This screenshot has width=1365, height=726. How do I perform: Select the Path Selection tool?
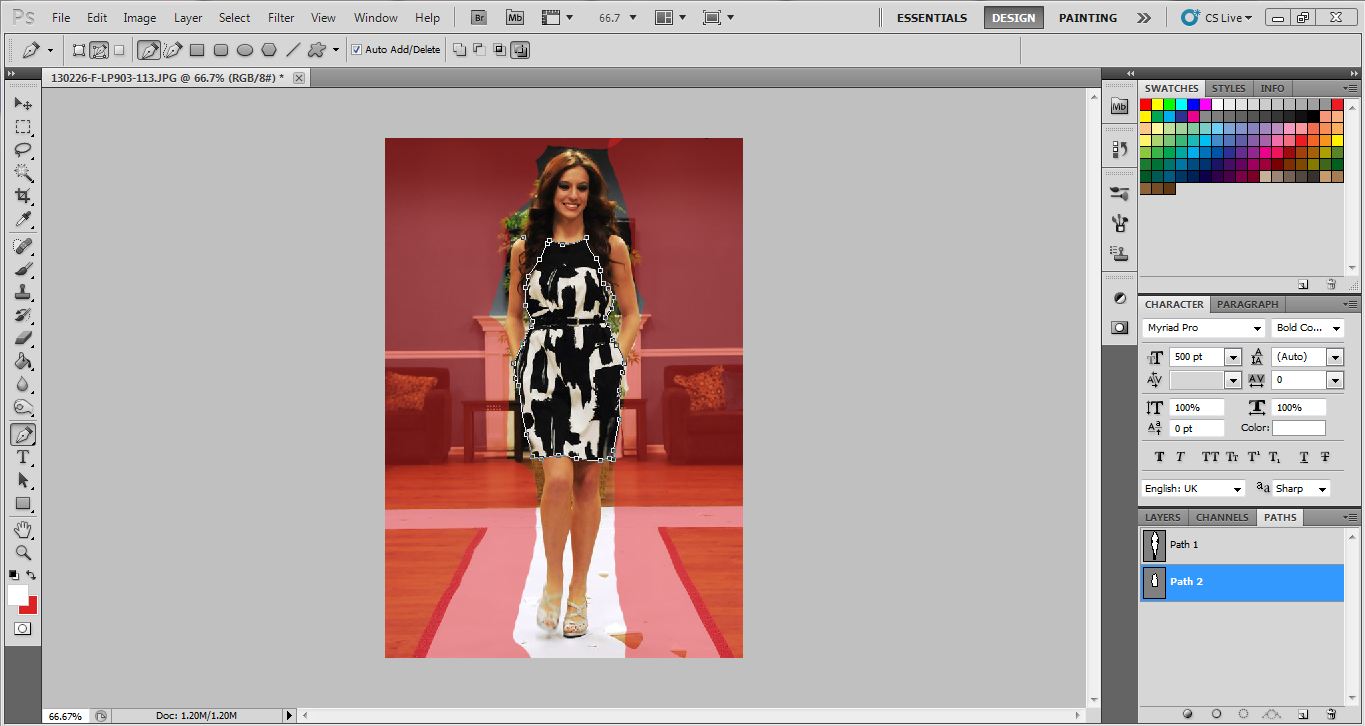pyautogui.click(x=22, y=480)
